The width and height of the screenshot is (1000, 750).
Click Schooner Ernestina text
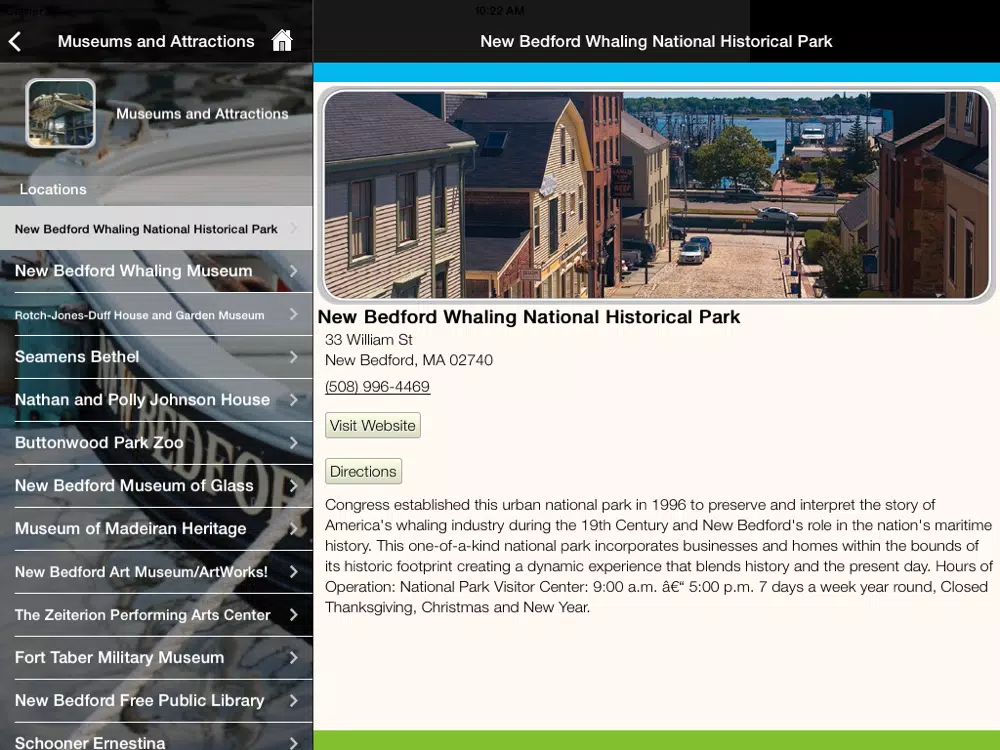[90, 742]
